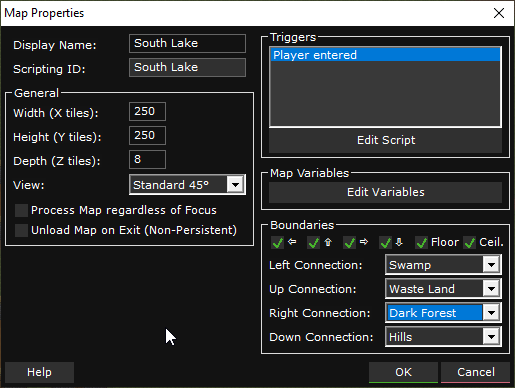Expand Right Connection dropdown arrow
The image size is (515, 388).
[x=491, y=313]
